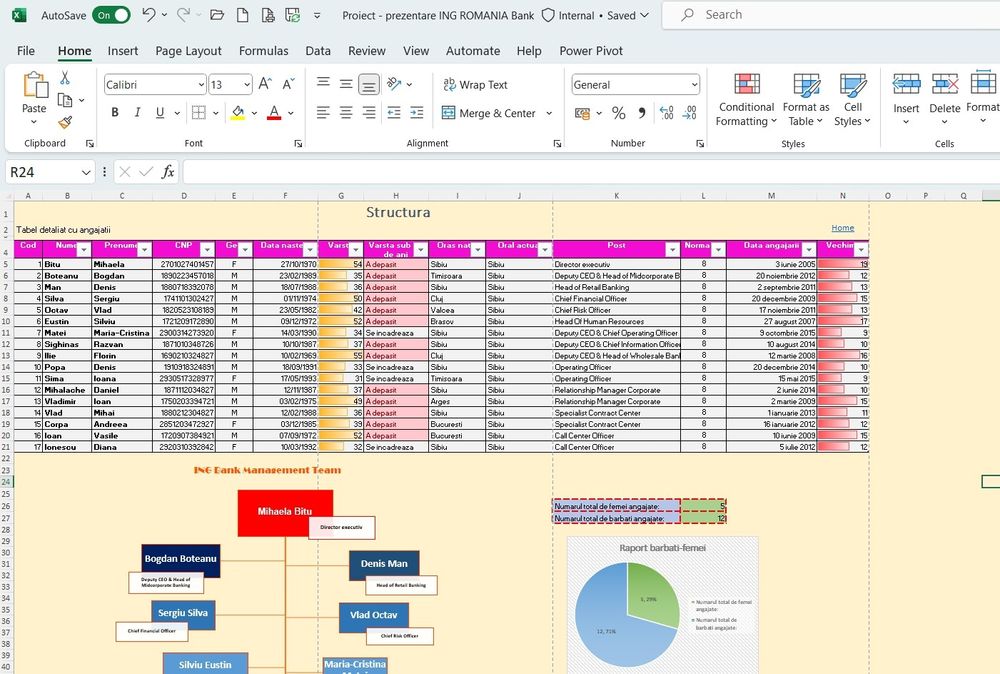Click the Delete cells button
The height and width of the screenshot is (674, 1000).
coord(945,99)
